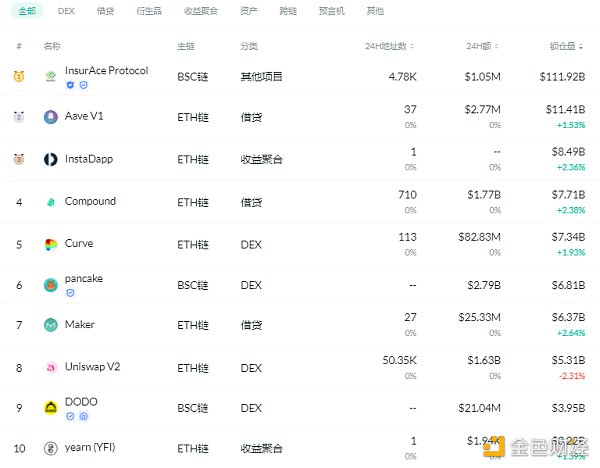Viewport: 600px width, 468px height.
Task: Click the Maker logo icon
Action: click(x=51, y=325)
